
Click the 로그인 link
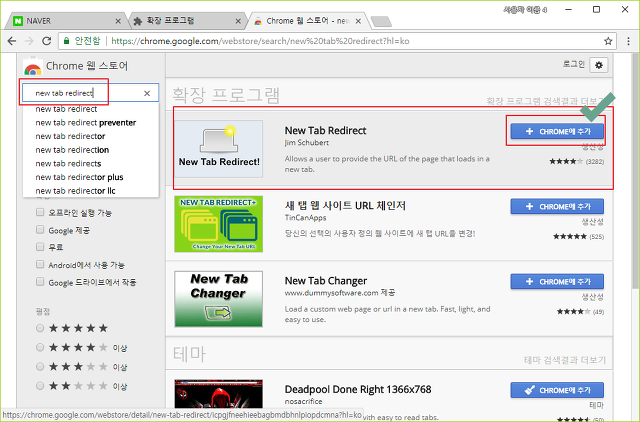click(x=574, y=64)
